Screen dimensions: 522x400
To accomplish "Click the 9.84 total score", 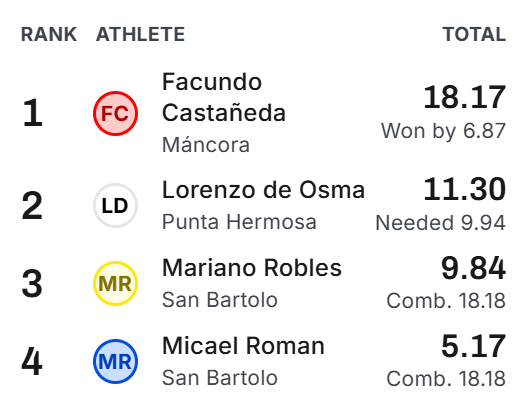I will [473, 268].
